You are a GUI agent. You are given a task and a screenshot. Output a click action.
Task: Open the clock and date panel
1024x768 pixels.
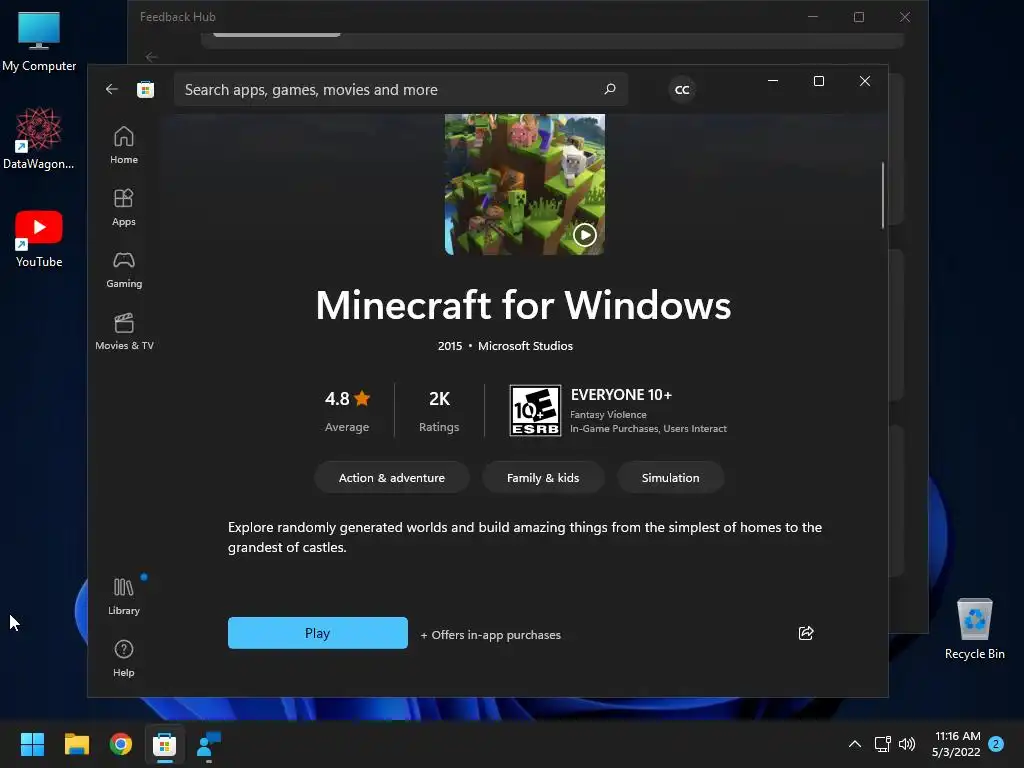957,744
